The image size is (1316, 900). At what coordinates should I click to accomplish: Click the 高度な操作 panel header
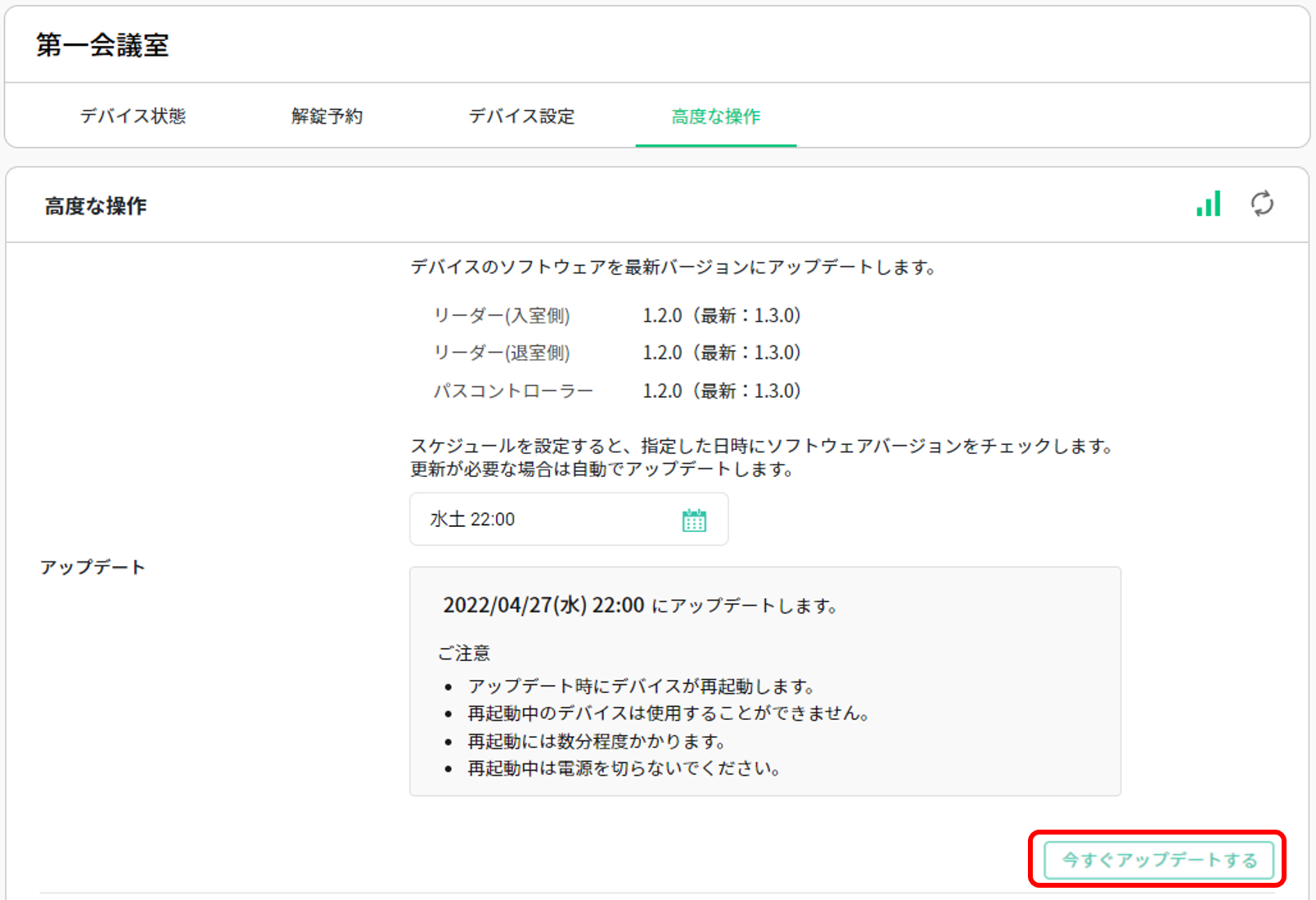96,205
